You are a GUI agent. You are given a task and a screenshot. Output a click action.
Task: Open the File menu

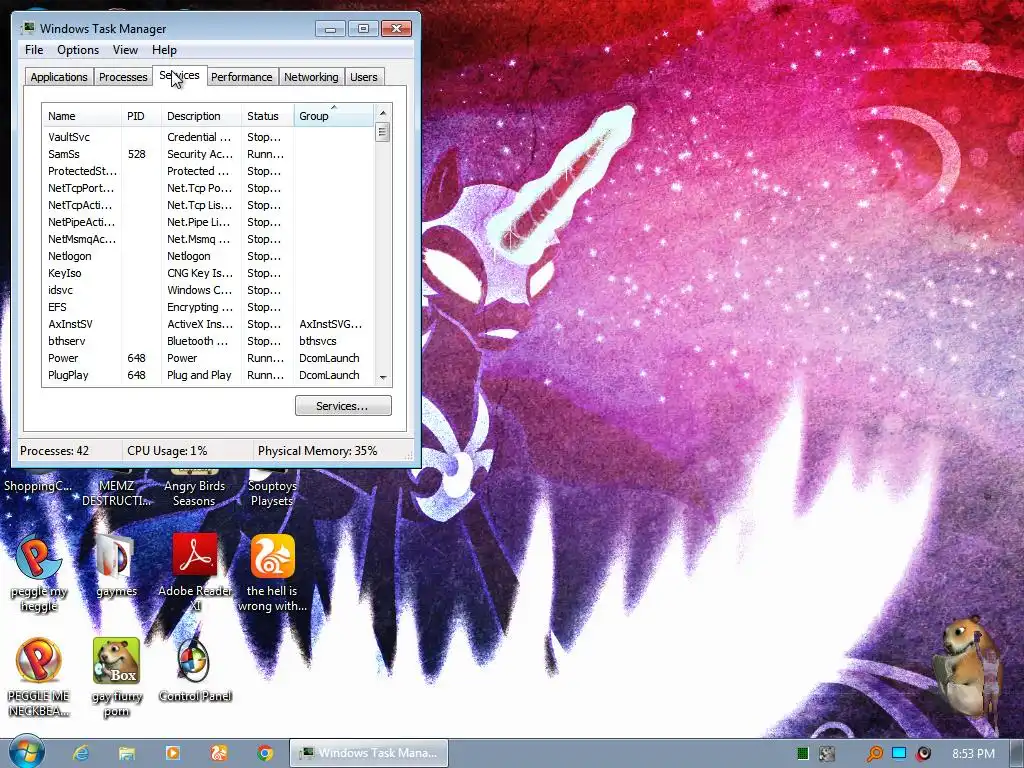(x=34, y=50)
